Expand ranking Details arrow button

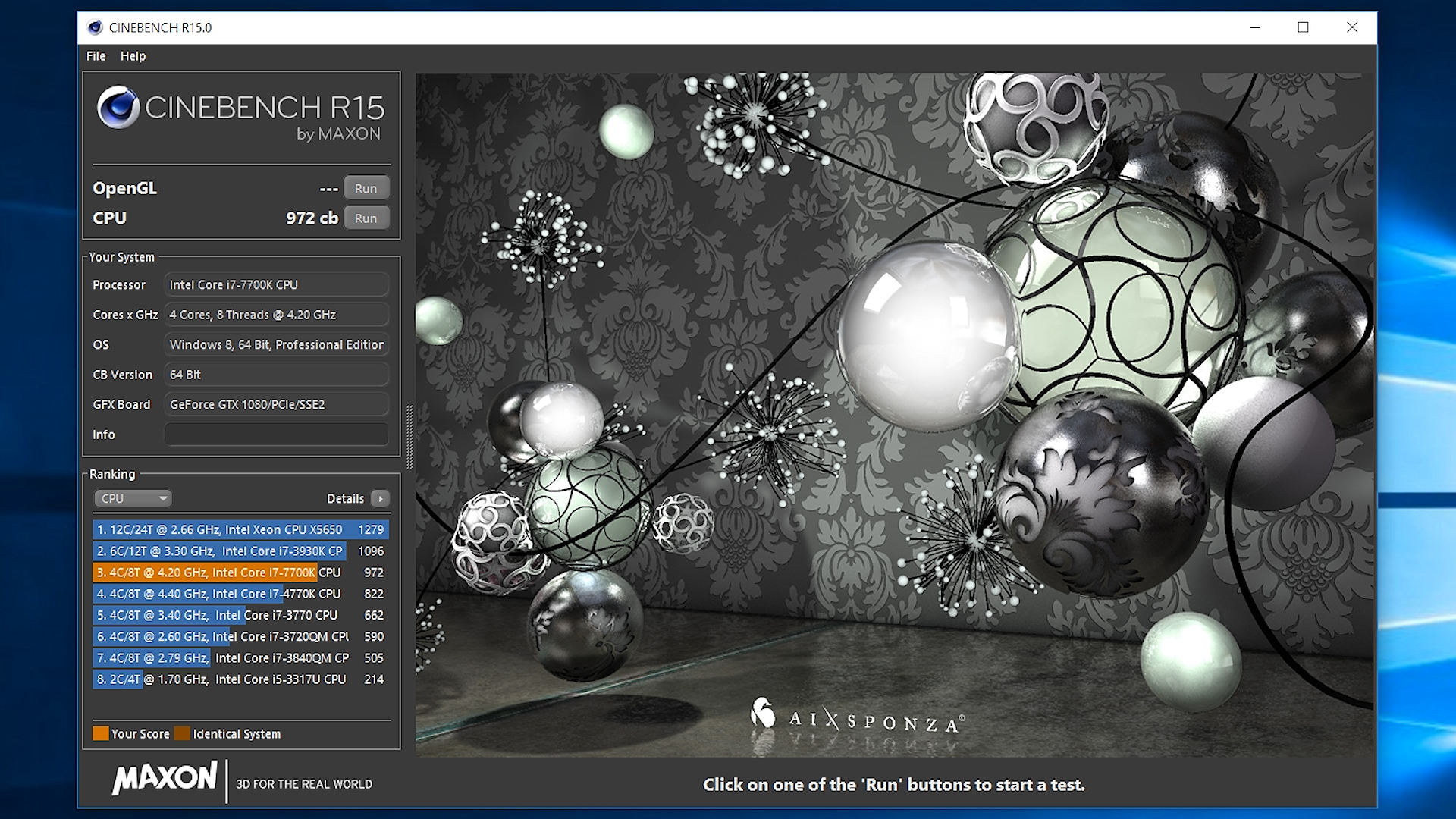[381, 498]
